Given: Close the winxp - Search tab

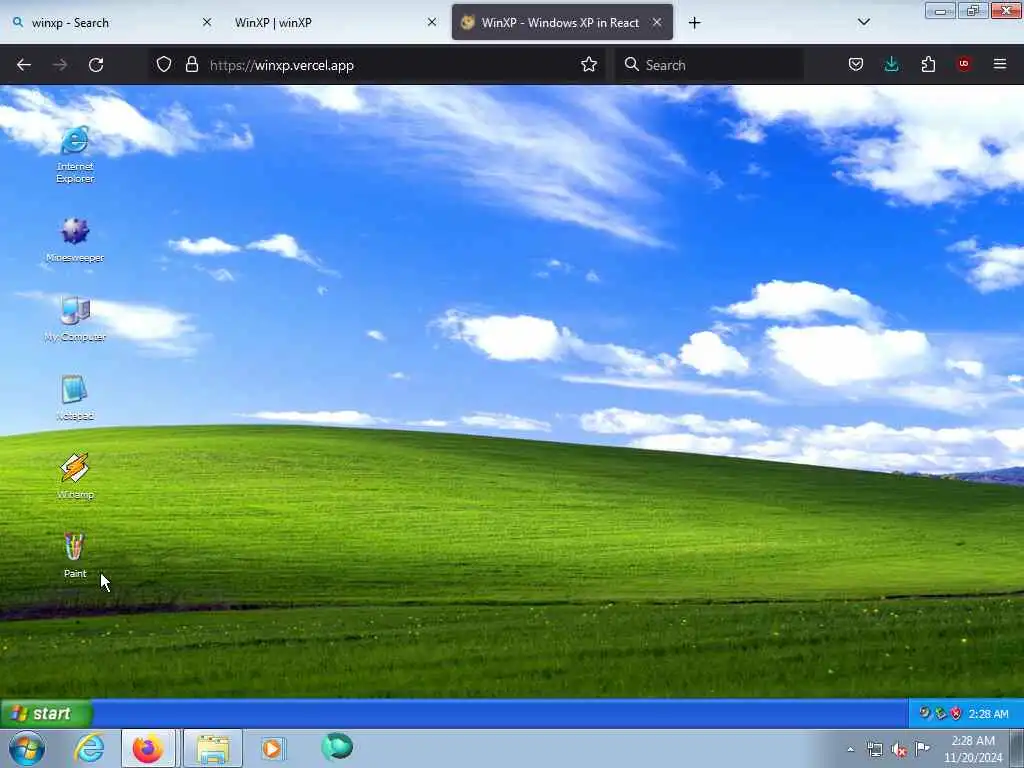Looking at the screenshot, I should click(207, 22).
